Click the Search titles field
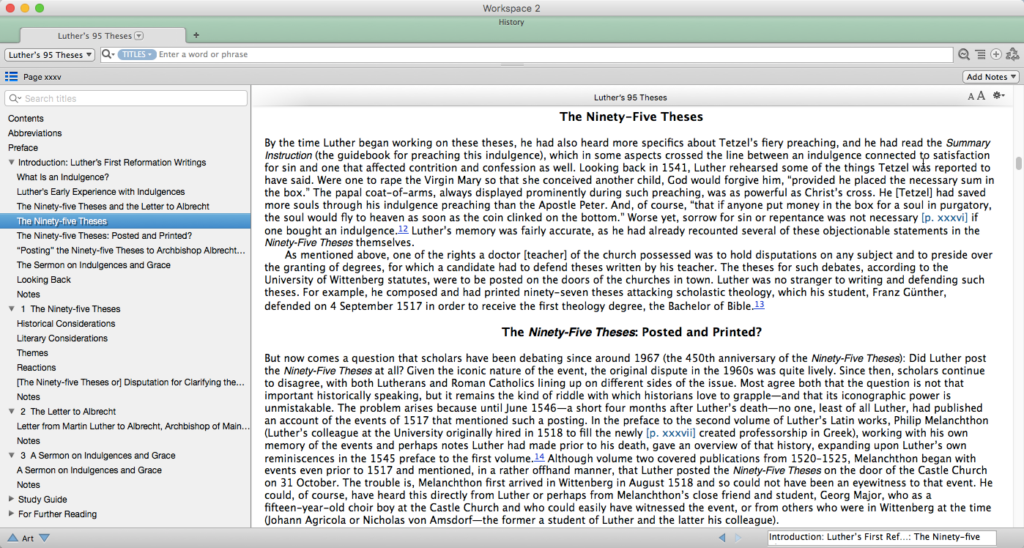This screenshot has height=548, width=1024. click(x=126, y=99)
